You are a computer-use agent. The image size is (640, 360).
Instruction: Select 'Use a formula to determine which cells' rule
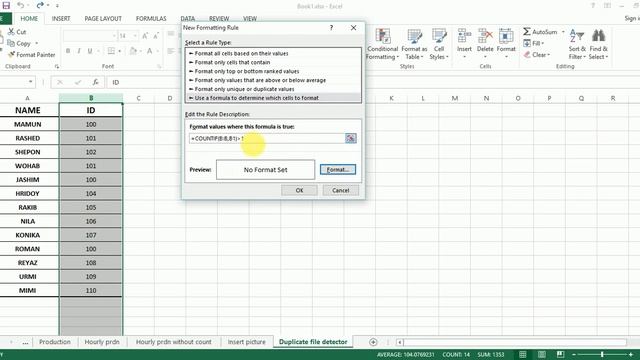(x=273, y=98)
